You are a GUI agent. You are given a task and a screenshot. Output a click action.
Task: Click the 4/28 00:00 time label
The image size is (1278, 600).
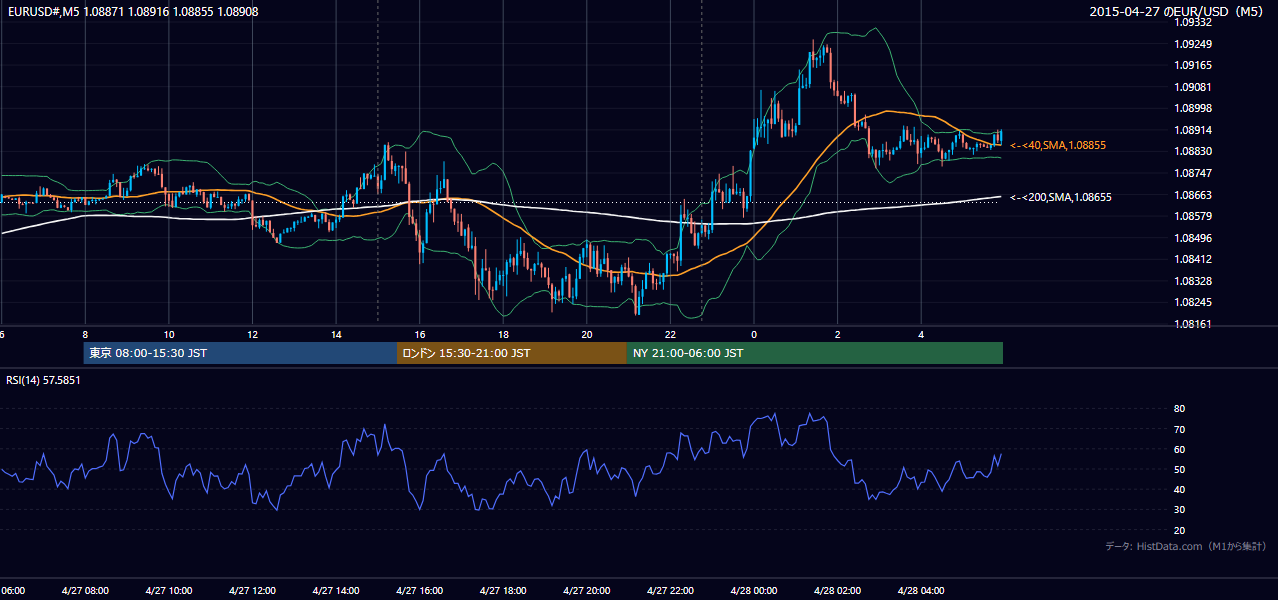754,591
